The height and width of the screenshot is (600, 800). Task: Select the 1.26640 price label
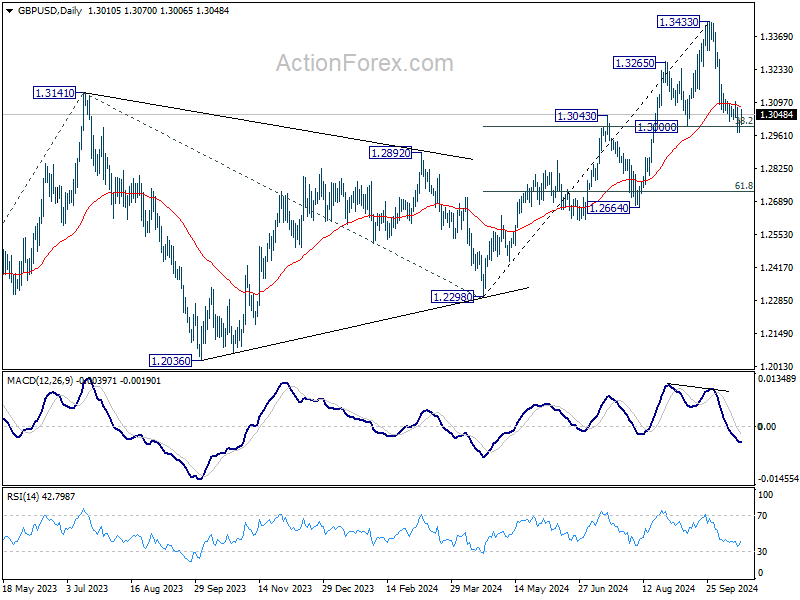609,208
